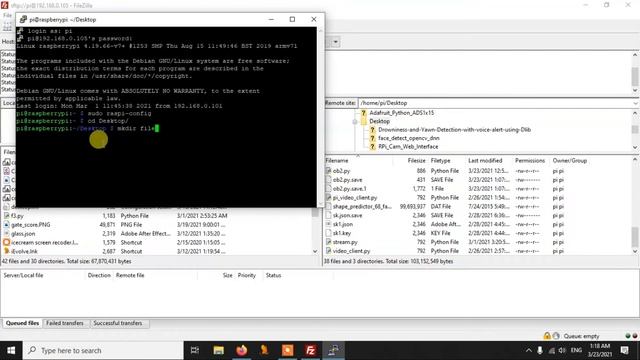Open the Remote site path dropdown
The image size is (640, 360).
pyautogui.click(x=636, y=103)
